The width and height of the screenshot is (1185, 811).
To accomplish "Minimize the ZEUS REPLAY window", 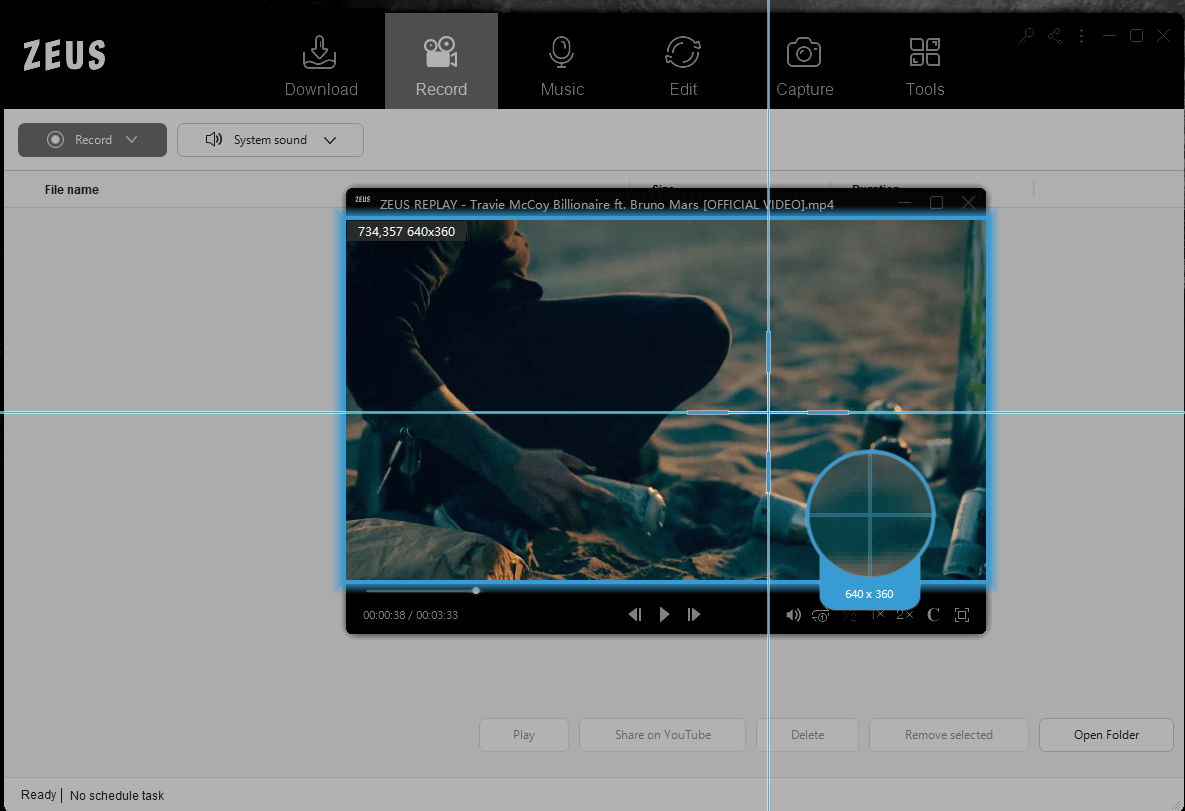I will [x=905, y=203].
